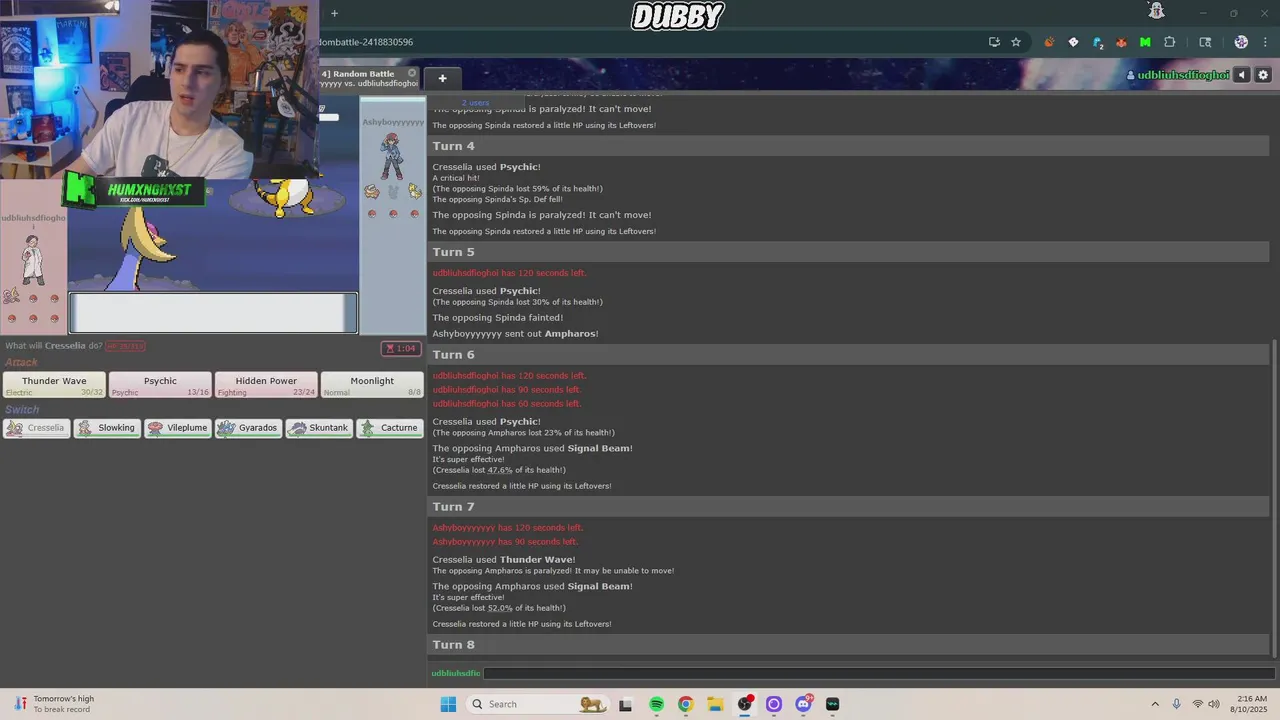This screenshot has width=1280, height=720.
Task: Click the microphone tray icon
Action: tap(1176, 704)
